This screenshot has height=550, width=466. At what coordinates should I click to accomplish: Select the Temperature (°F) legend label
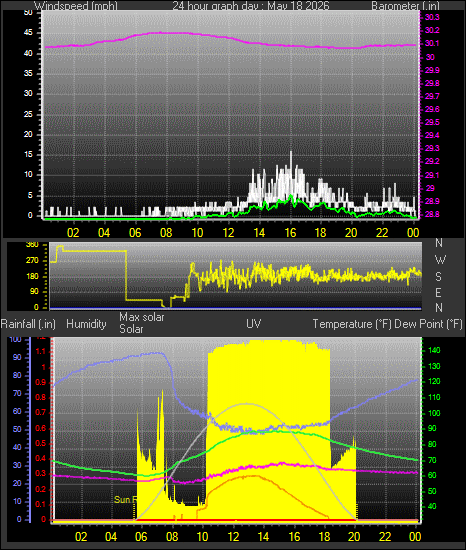(352, 324)
